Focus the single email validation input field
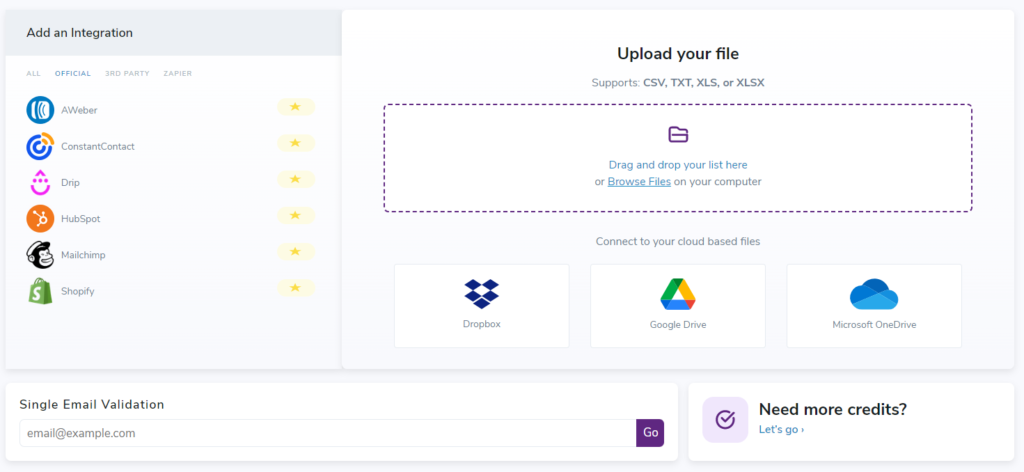Viewport: 1024px width, 472px height. (327, 433)
